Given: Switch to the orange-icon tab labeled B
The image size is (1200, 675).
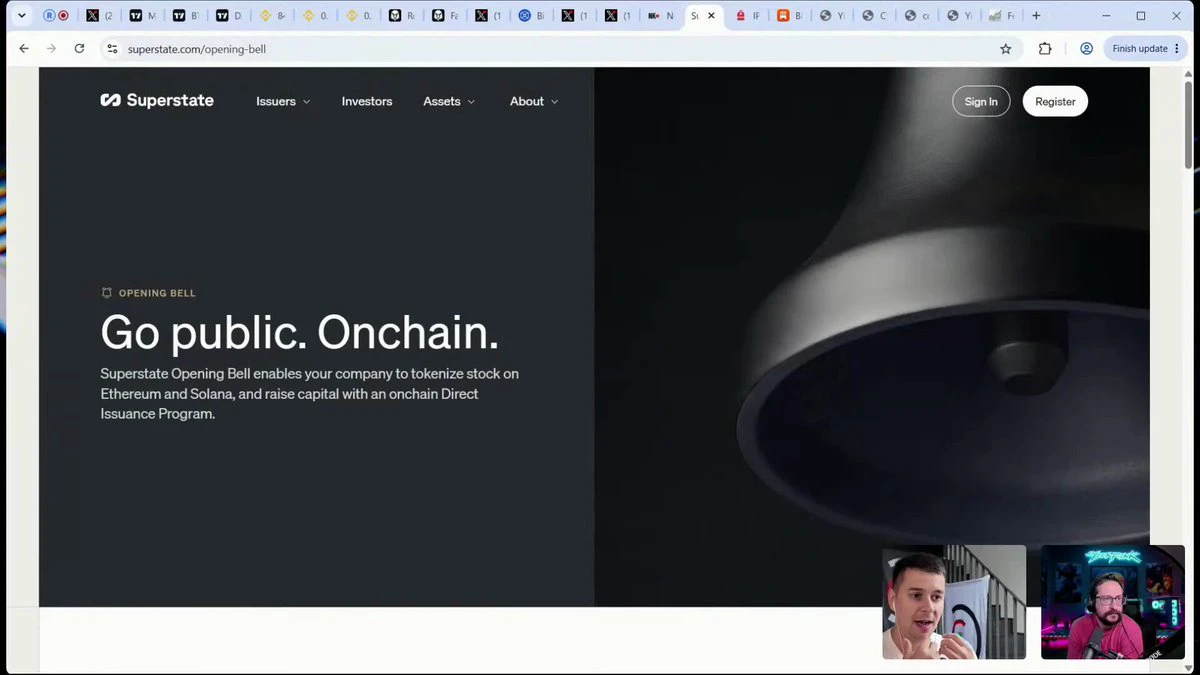Looking at the screenshot, I should click(x=790, y=16).
